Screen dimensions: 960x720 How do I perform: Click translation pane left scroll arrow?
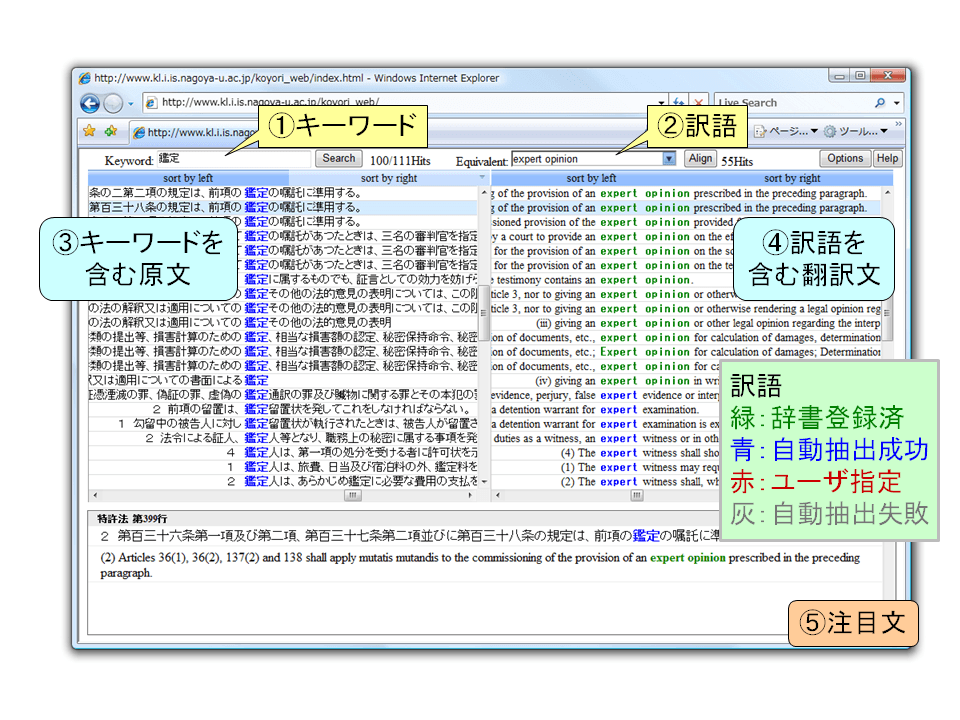pyautogui.click(x=497, y=495)
